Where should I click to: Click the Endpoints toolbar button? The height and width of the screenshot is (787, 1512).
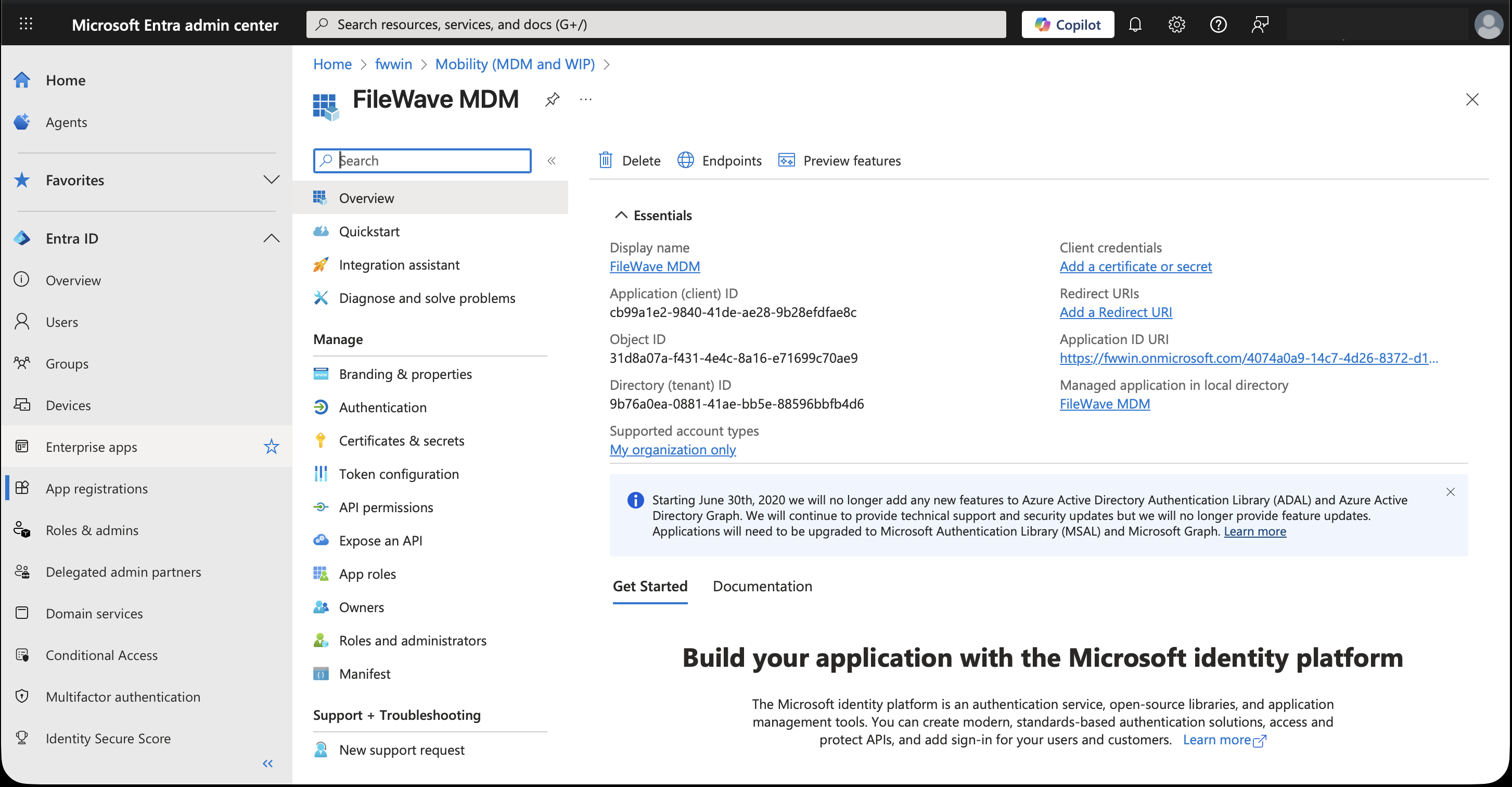tap(719, 160)
